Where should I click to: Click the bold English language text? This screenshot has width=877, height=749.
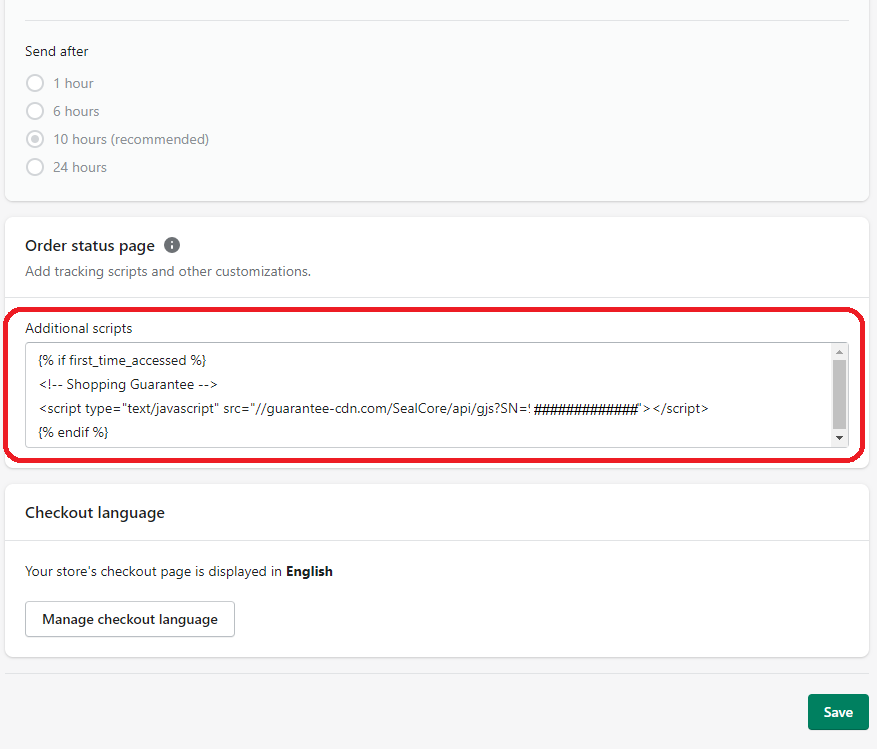309,571
